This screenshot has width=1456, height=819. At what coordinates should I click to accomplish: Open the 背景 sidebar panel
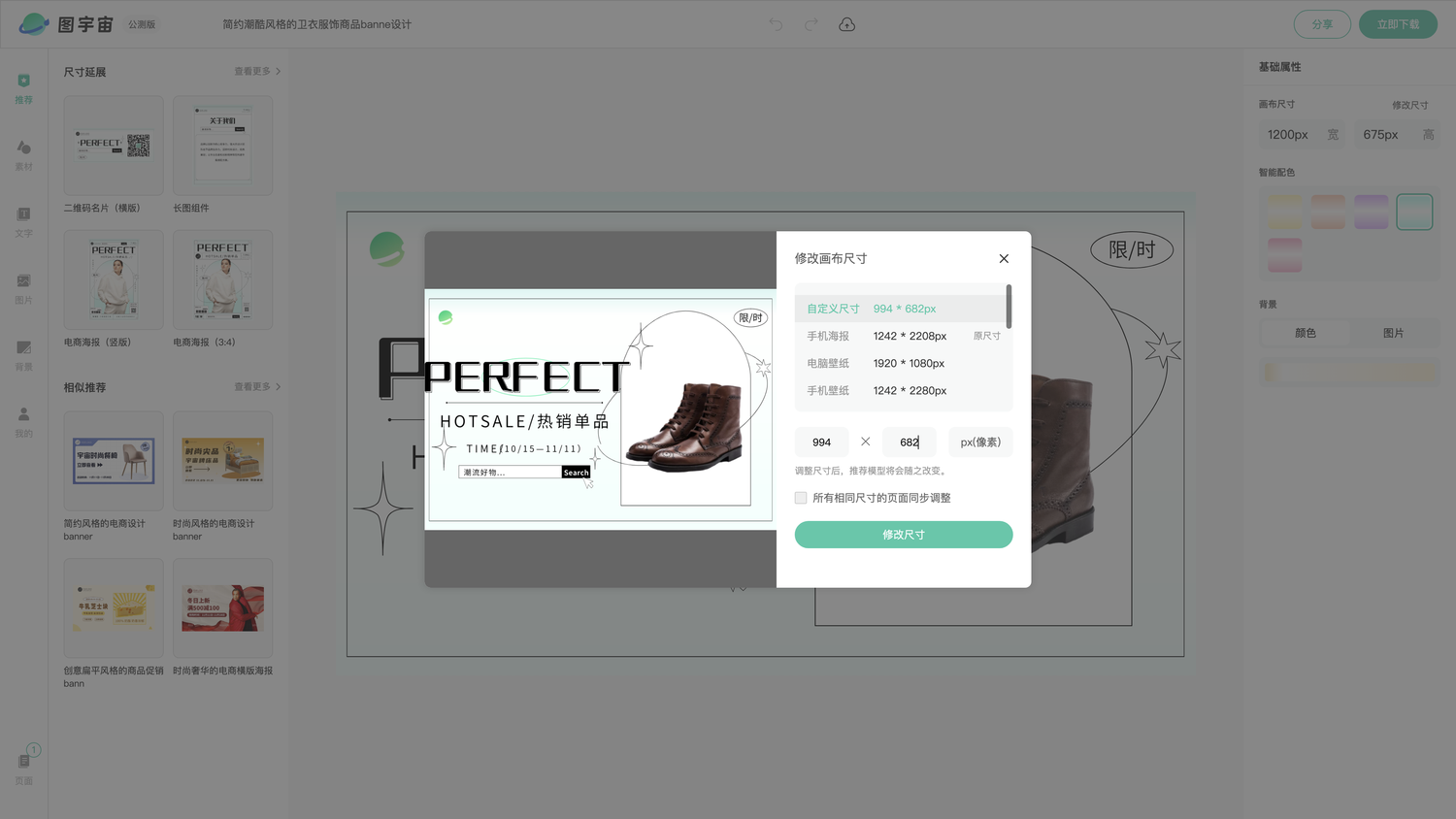[x=24, y=356]
